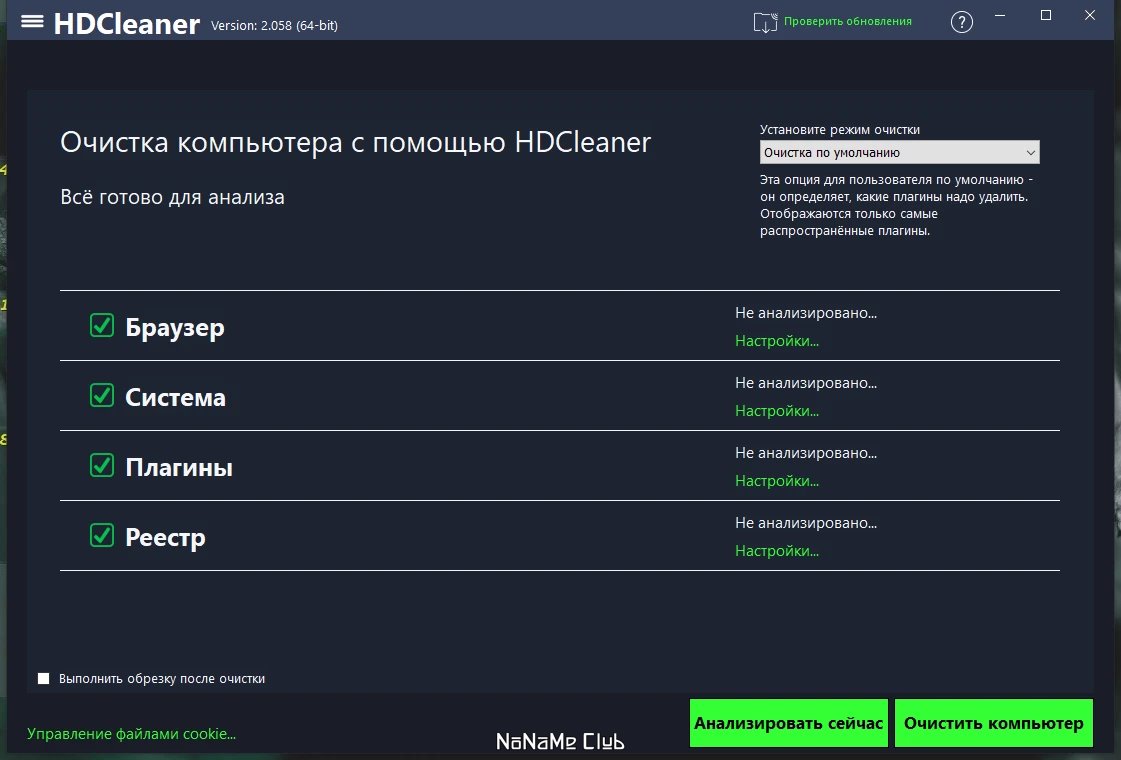1121x760 pixels.
Task: Click the update check icon
Action: [764, 20]
